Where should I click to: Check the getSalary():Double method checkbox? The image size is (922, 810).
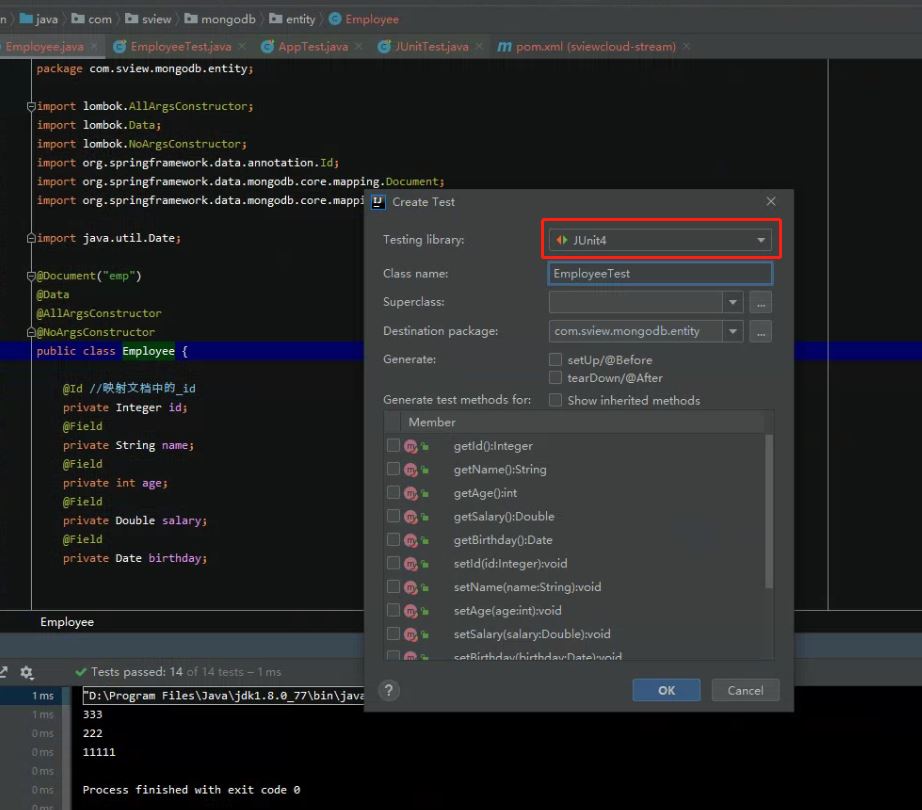tap(393, 516)
